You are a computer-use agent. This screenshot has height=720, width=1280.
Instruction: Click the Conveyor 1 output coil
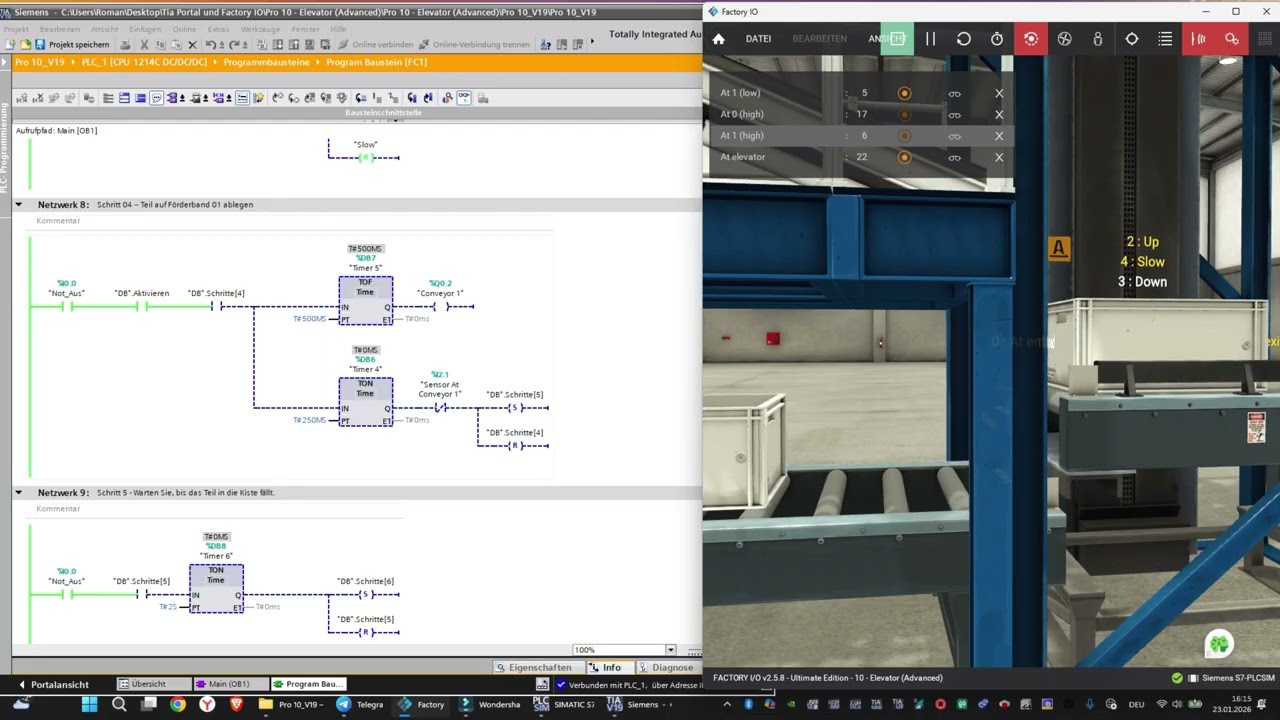tap(440, 306)
